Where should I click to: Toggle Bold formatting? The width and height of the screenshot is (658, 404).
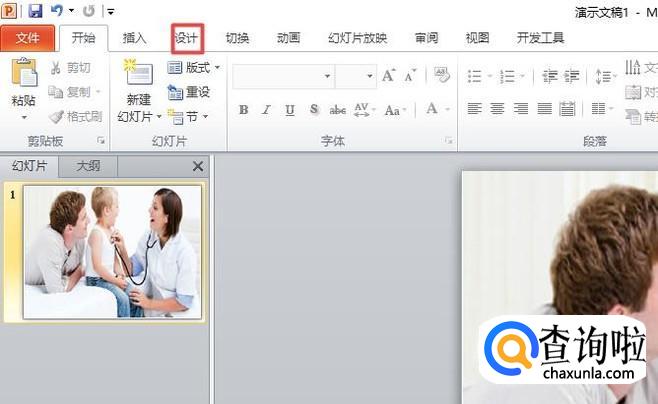point(243,110)
